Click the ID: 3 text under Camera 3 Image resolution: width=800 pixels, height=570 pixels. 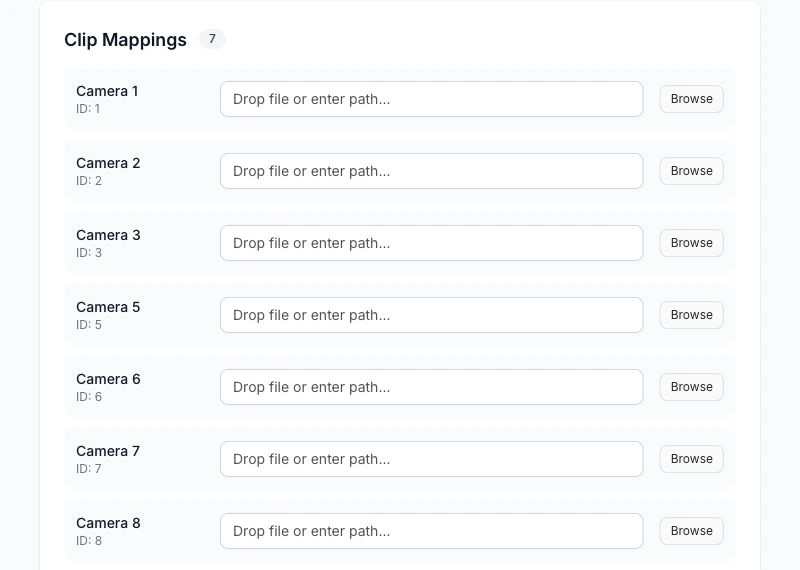tap(89, 253)
